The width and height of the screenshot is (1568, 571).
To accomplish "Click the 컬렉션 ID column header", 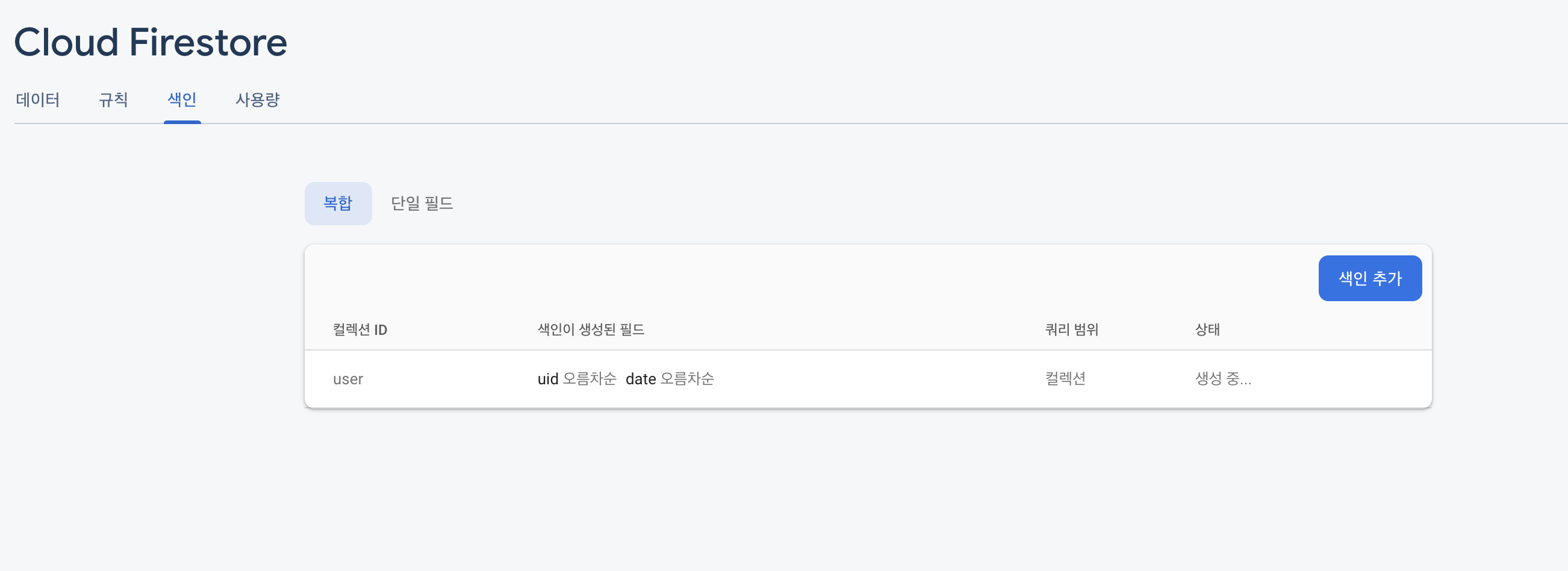I will (x=359, y=330).
